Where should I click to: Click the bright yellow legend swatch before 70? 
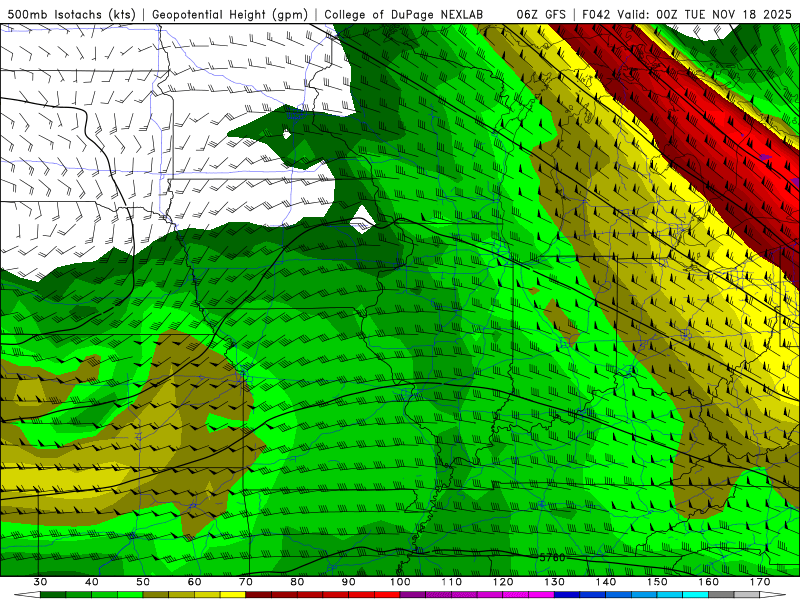[233, 595]
